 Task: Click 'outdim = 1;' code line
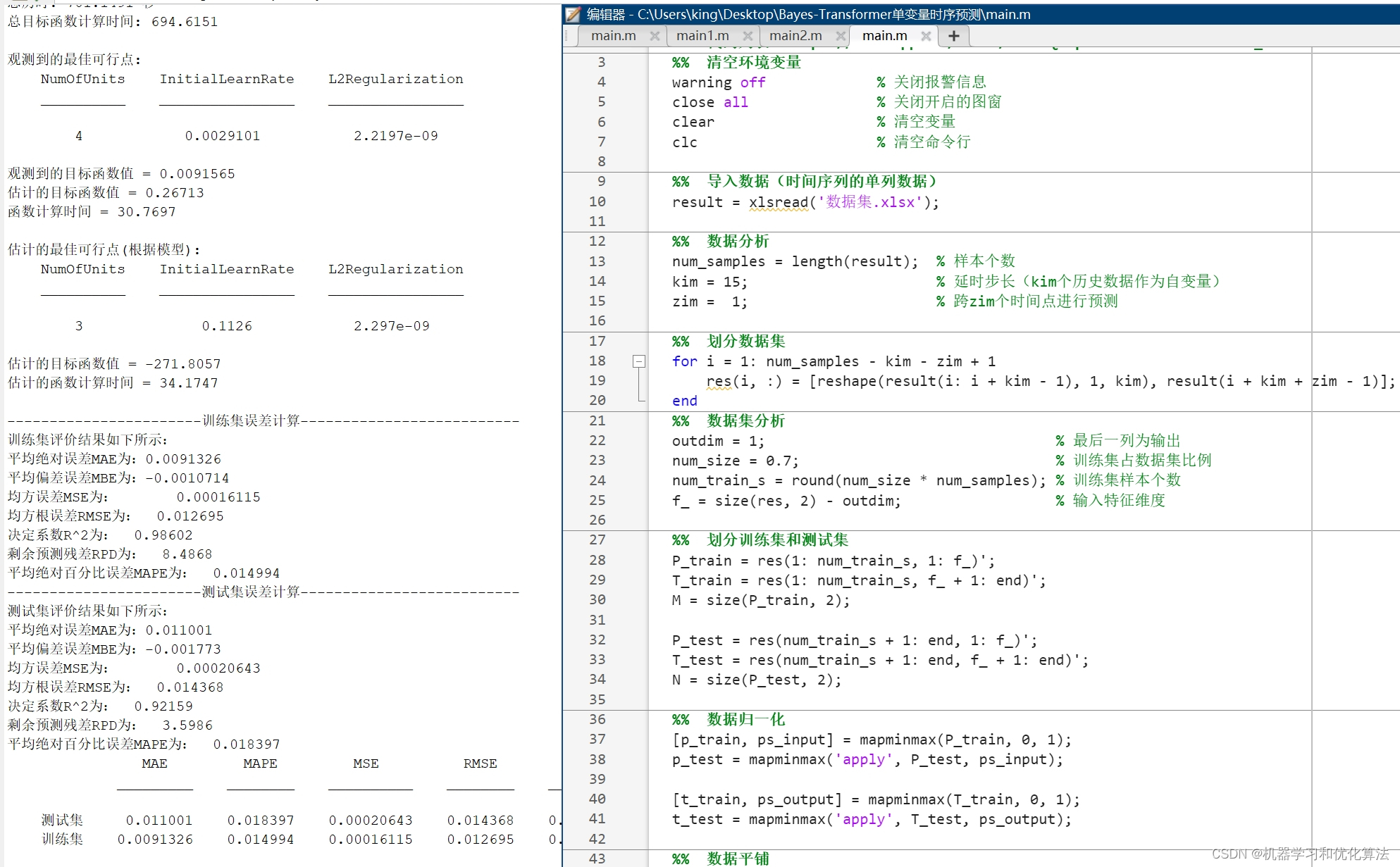point(718,442)
